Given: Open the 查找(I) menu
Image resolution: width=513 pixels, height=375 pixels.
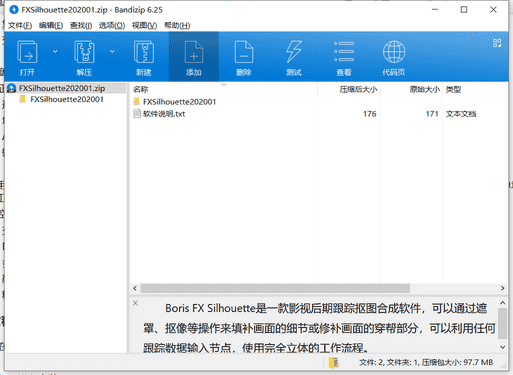Looking at the screenshot, I should pos(81,25).
